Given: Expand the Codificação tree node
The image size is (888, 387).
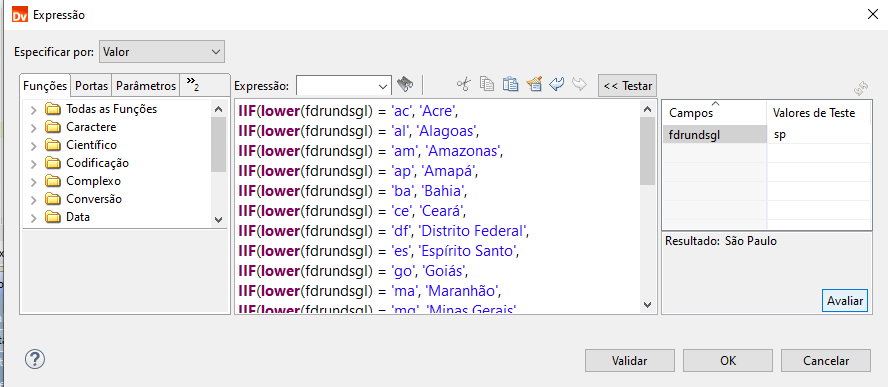Looking at the screenshot, I should [34, 164].
